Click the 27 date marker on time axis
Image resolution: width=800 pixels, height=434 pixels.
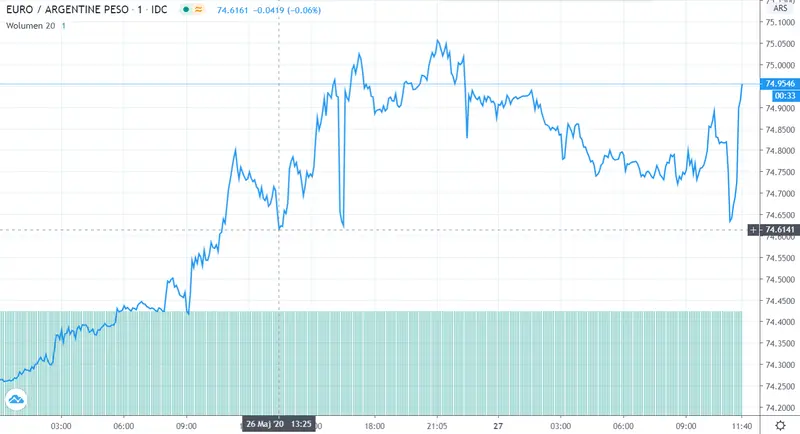pyautogui.click(x=497, y=424)
